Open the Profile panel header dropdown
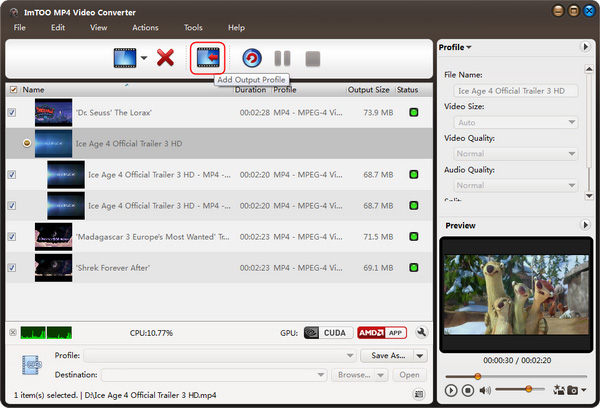The height and width of the screenshot is (408, 600). [455, 47]
